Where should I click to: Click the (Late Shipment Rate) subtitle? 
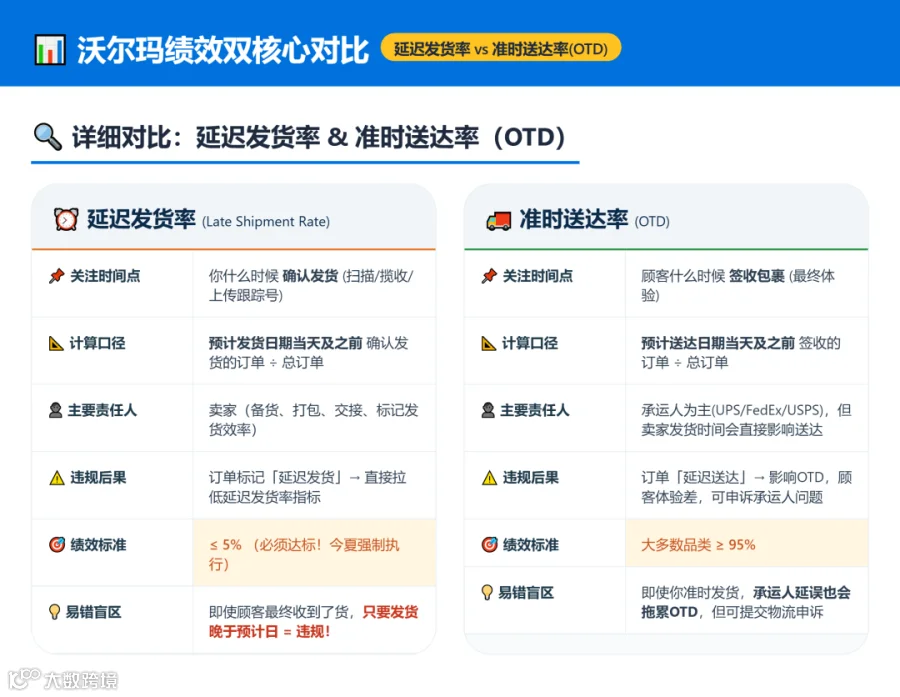(x=266, y=222)
